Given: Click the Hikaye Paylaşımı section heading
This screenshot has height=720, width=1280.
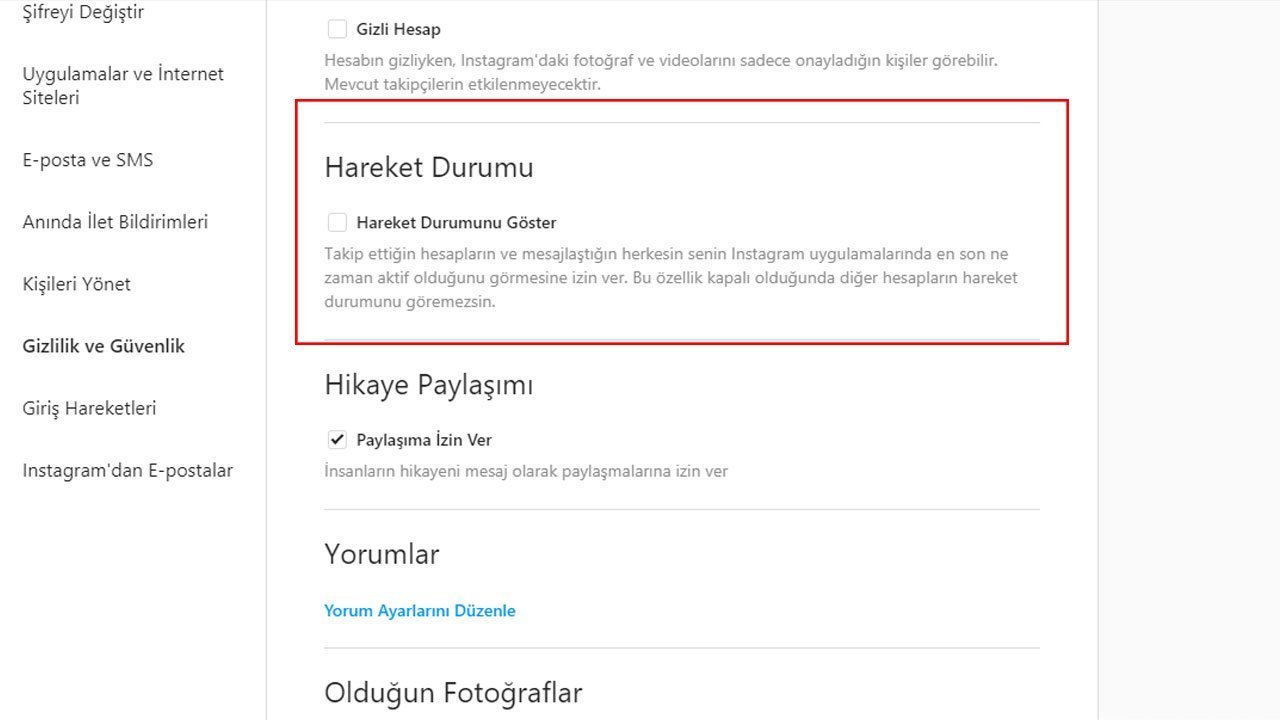Looking at the screenshot, I should 429,385.
